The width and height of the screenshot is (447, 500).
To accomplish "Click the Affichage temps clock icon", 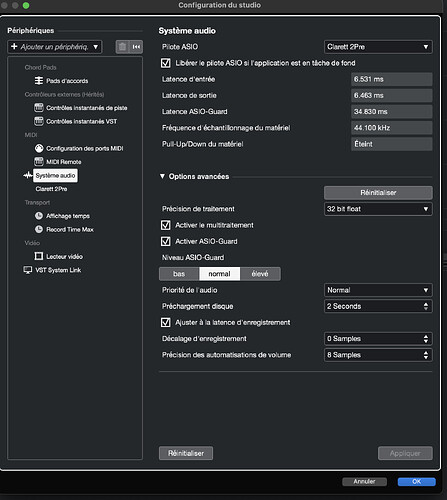I will tap(39, 216).
